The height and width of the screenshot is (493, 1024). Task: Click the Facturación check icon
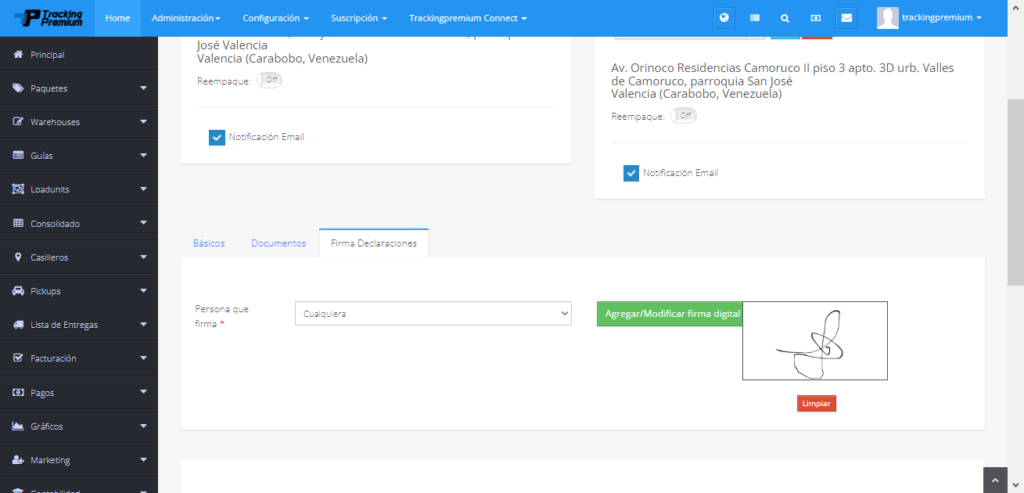click(x=18, y=358)
